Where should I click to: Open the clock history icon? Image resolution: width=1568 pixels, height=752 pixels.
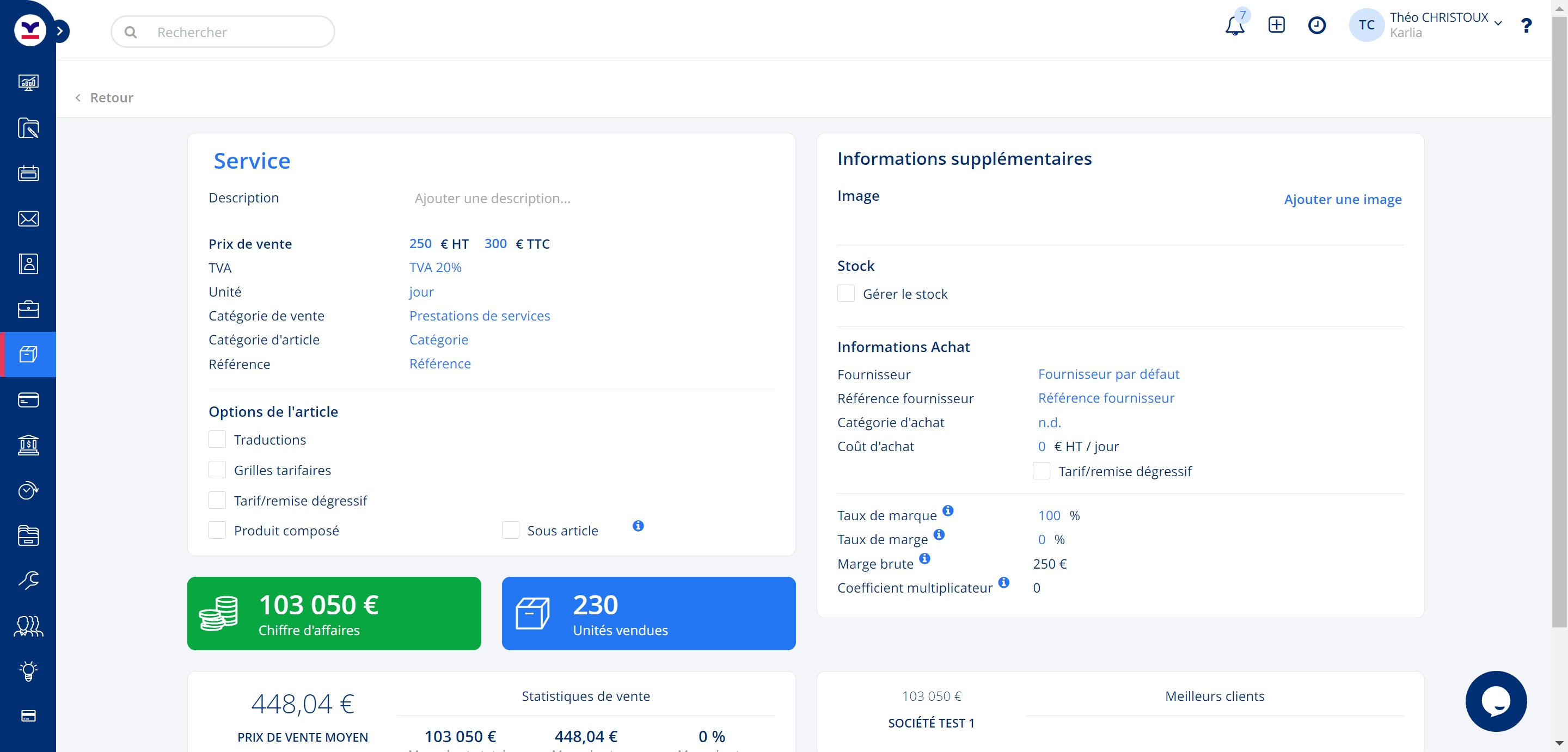tap(1316, 25)
